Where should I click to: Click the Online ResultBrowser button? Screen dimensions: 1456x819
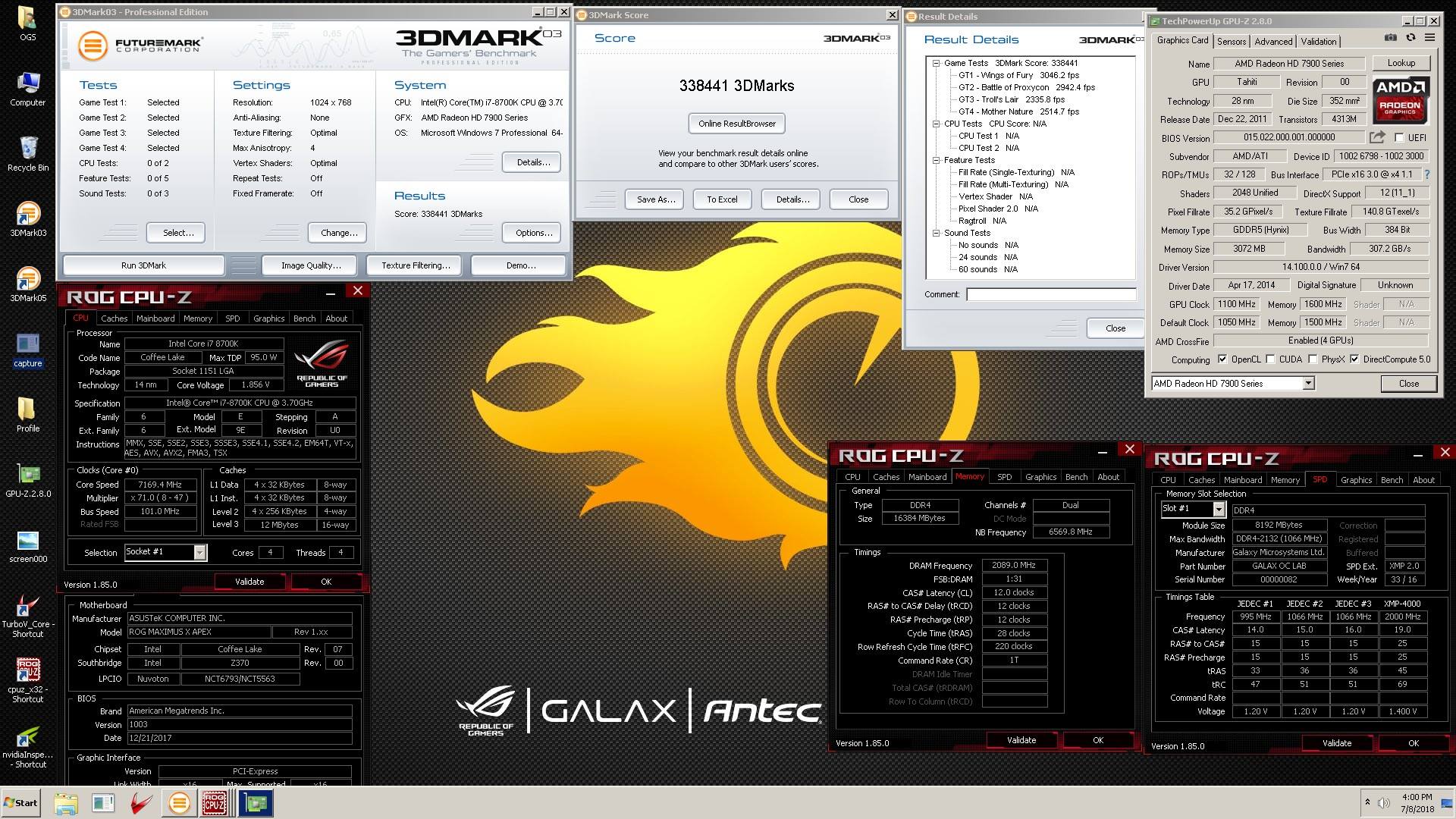pos(737,124)
